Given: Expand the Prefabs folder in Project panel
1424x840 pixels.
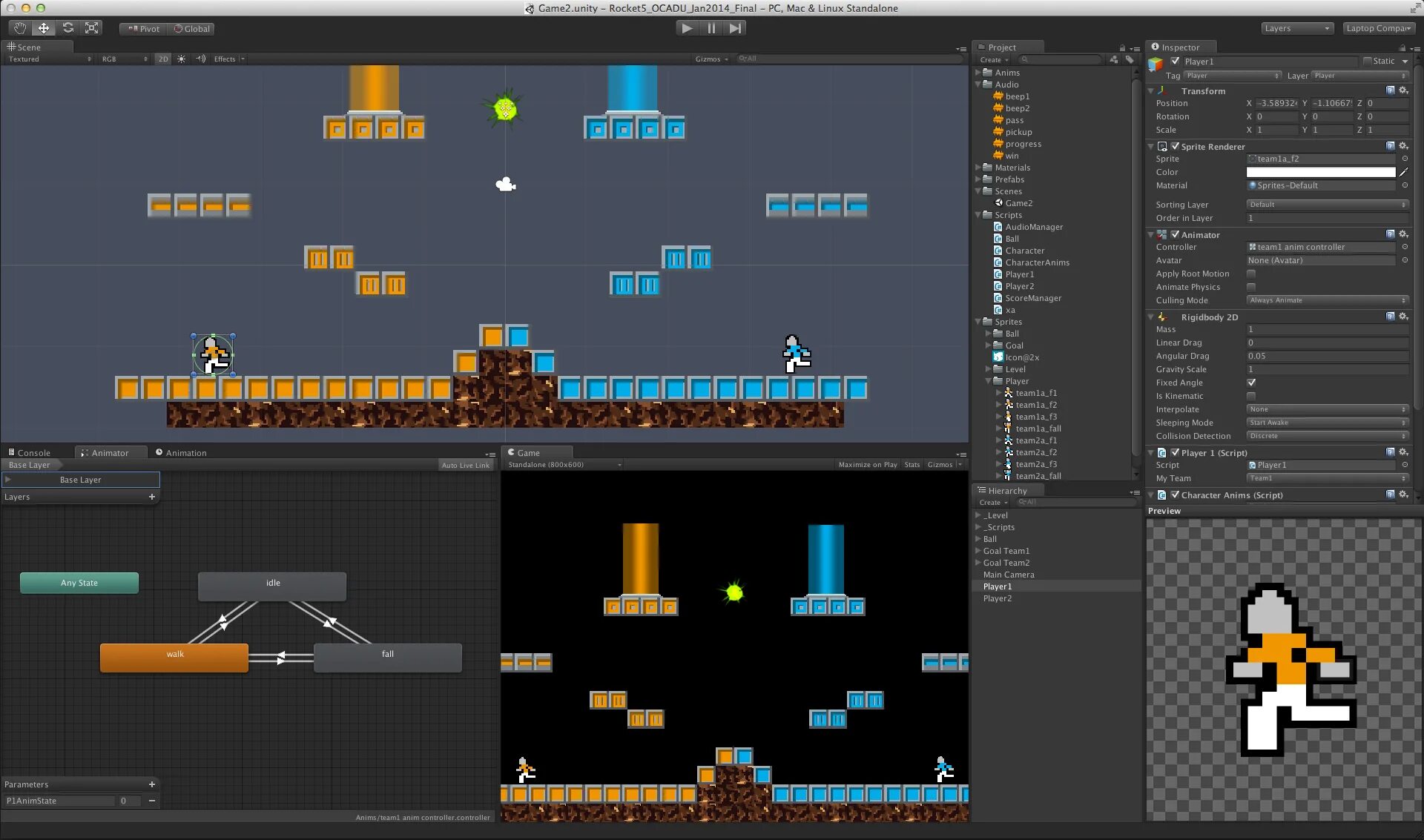Looking at the screenshot, I should tap(983, 179).
